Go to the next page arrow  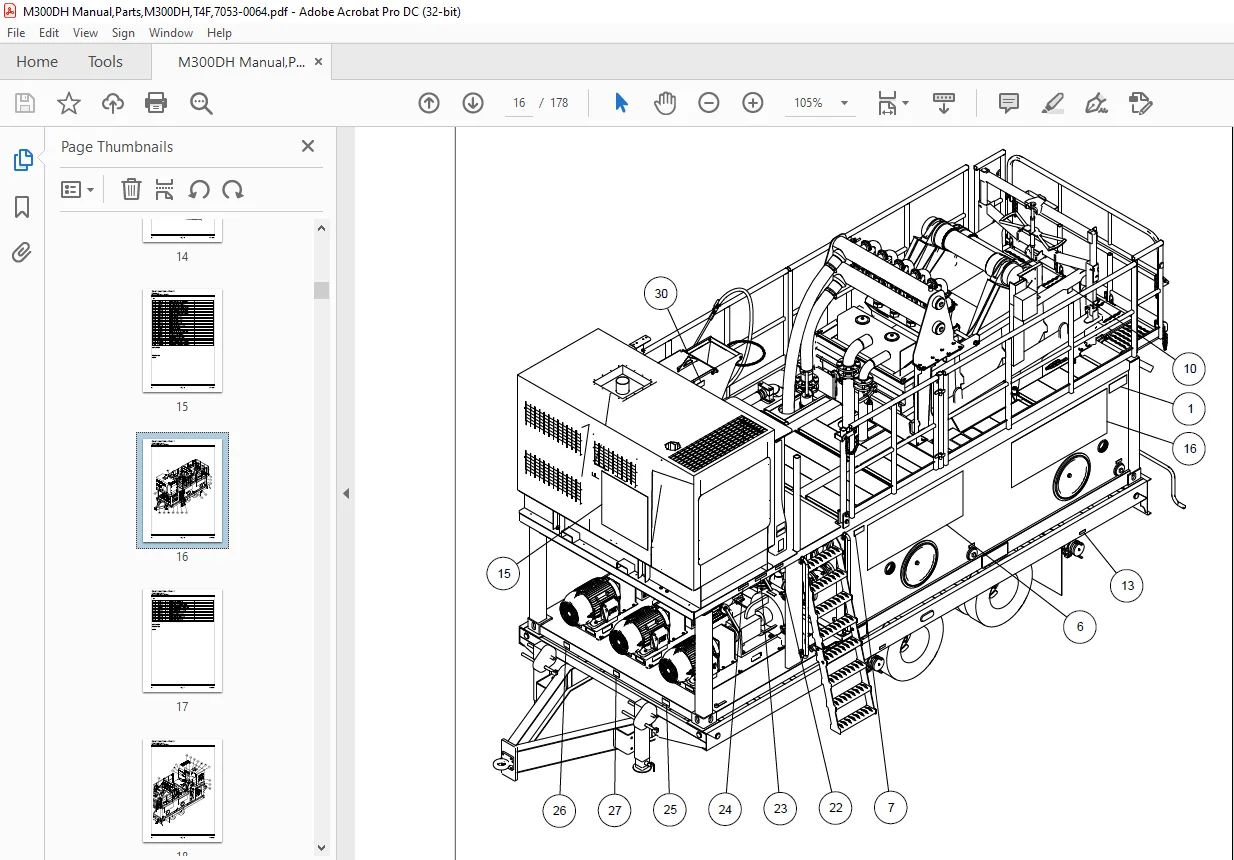[473, 103]
